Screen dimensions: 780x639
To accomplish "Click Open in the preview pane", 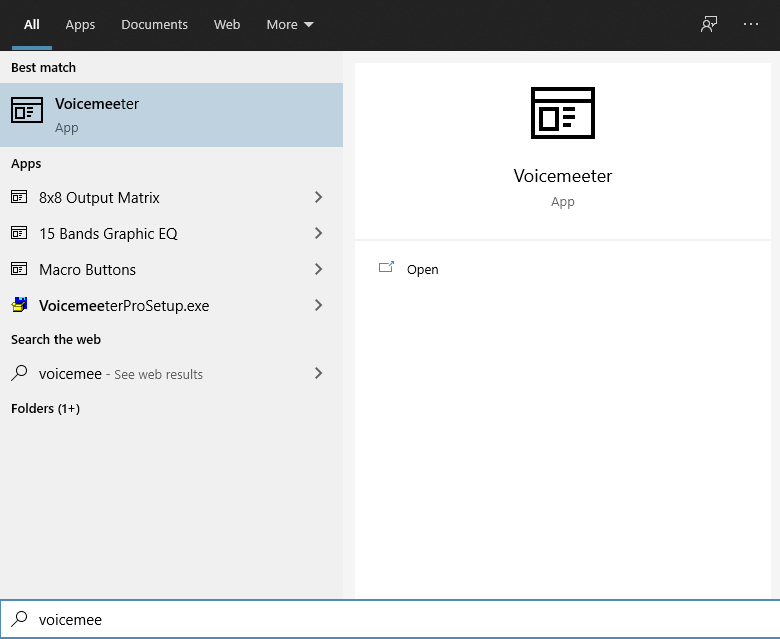I will pyautogui.click(x=422, y=270).
